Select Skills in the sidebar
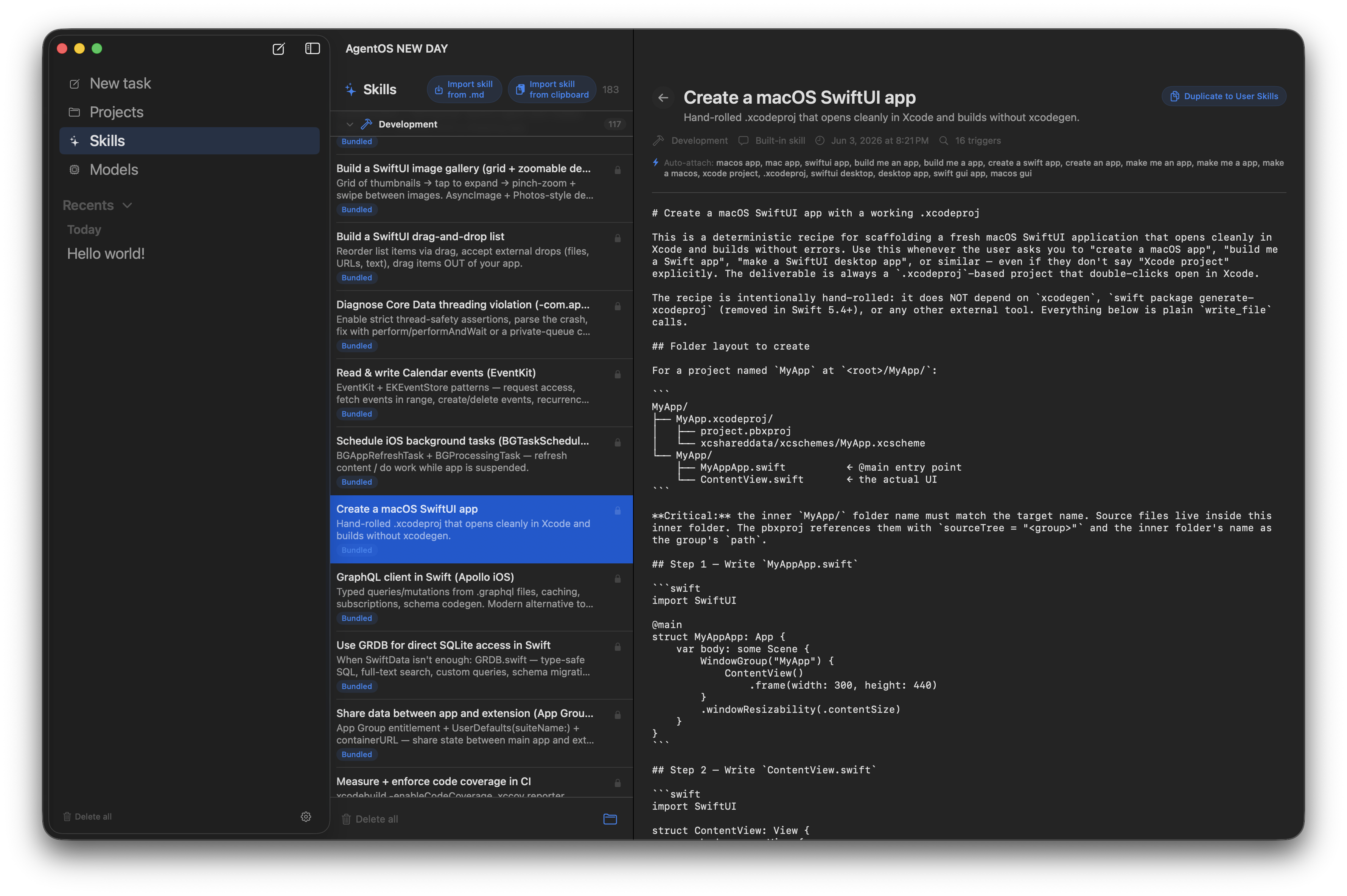The height and width of the screenshot is (896, 1347). click(x=189, y=141)
